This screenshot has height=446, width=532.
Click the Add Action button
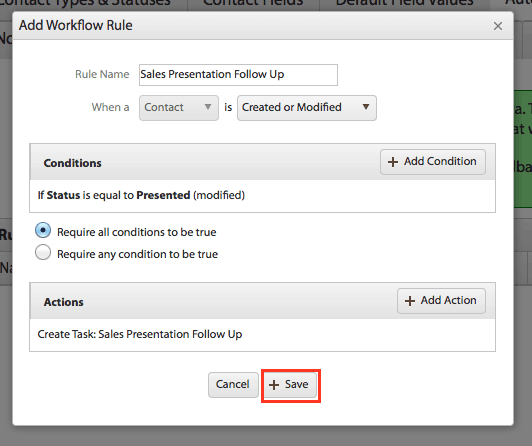[441, 301]
